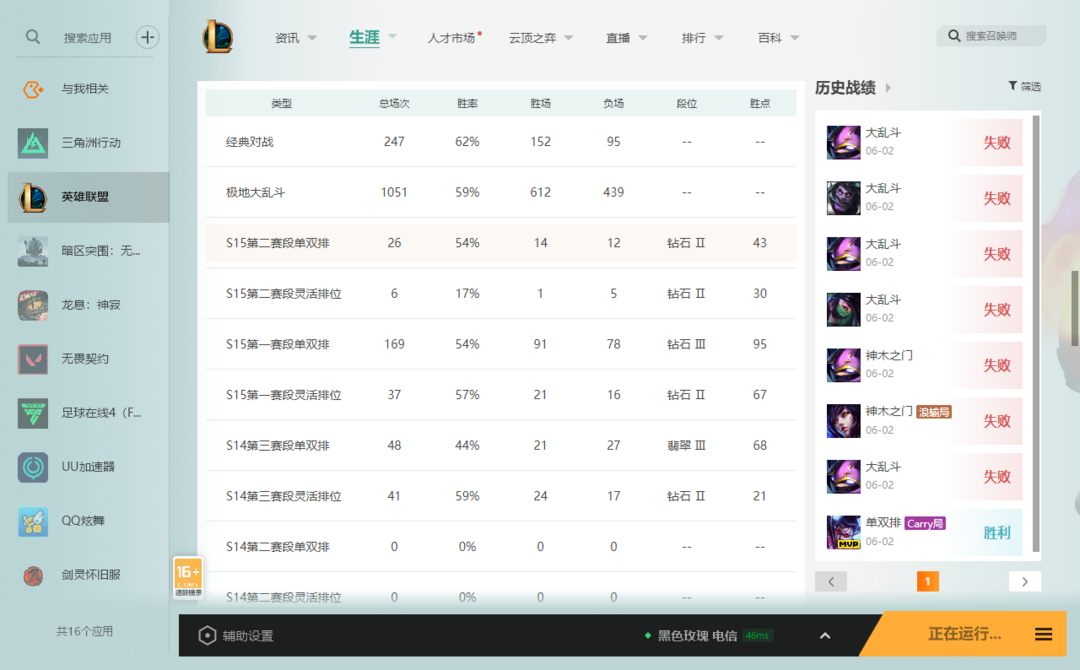This screenshot has width=1080, height=670.
Task: Open the 三角洲行动 game icon
Action: pos(33,143)
